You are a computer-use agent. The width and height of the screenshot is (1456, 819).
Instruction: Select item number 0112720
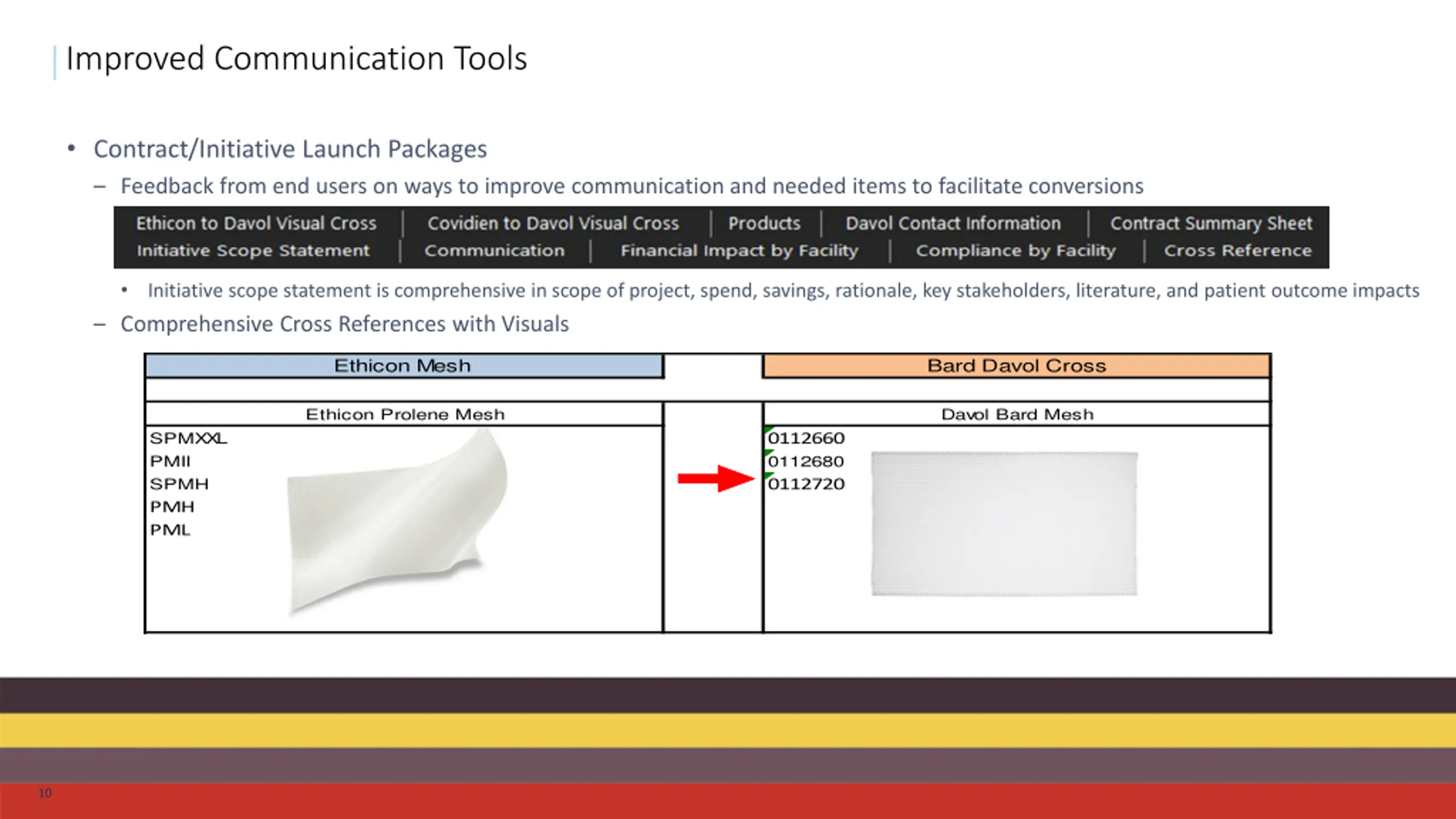point(806,484)
